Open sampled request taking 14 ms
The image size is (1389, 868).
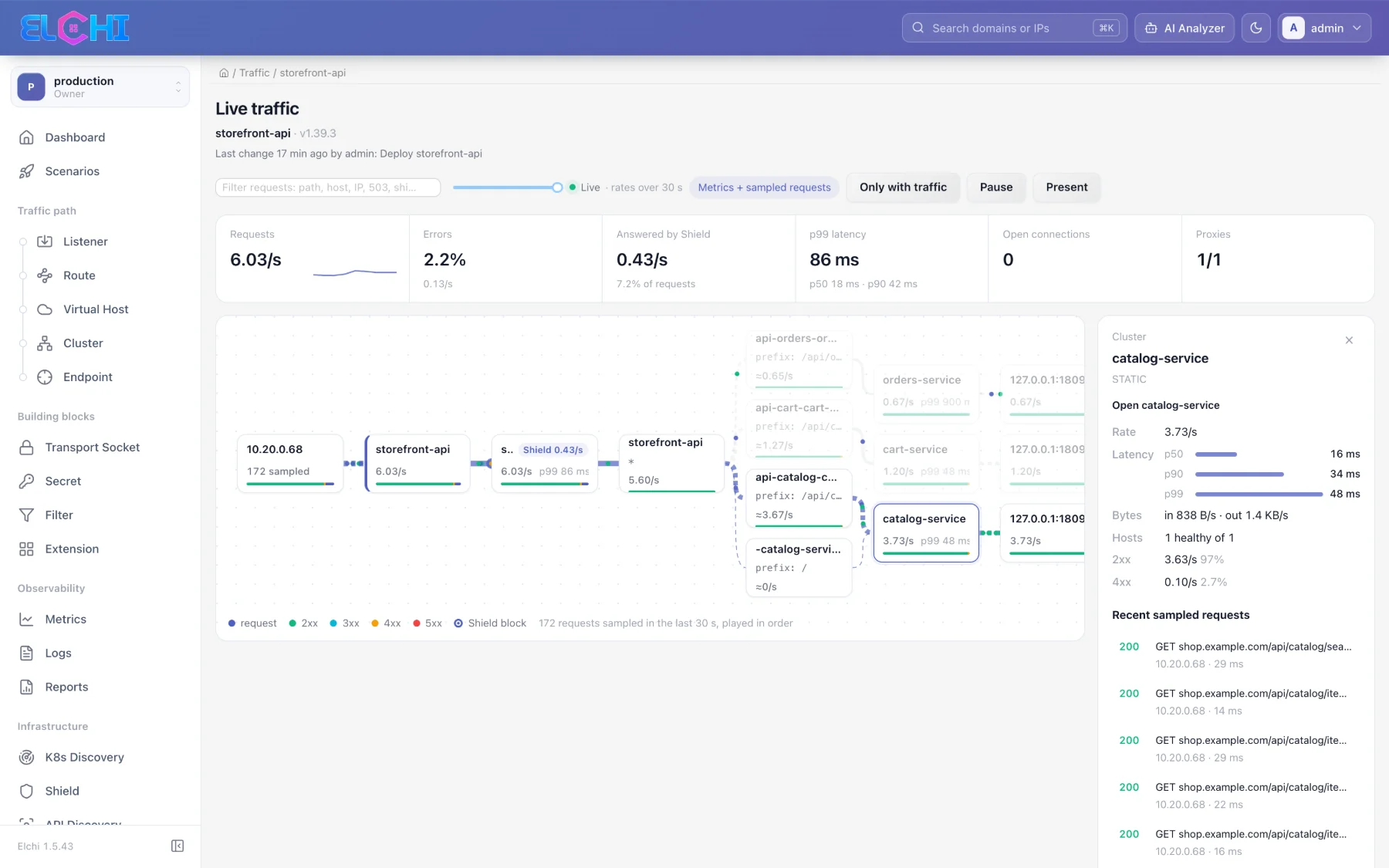[1236, 702]
